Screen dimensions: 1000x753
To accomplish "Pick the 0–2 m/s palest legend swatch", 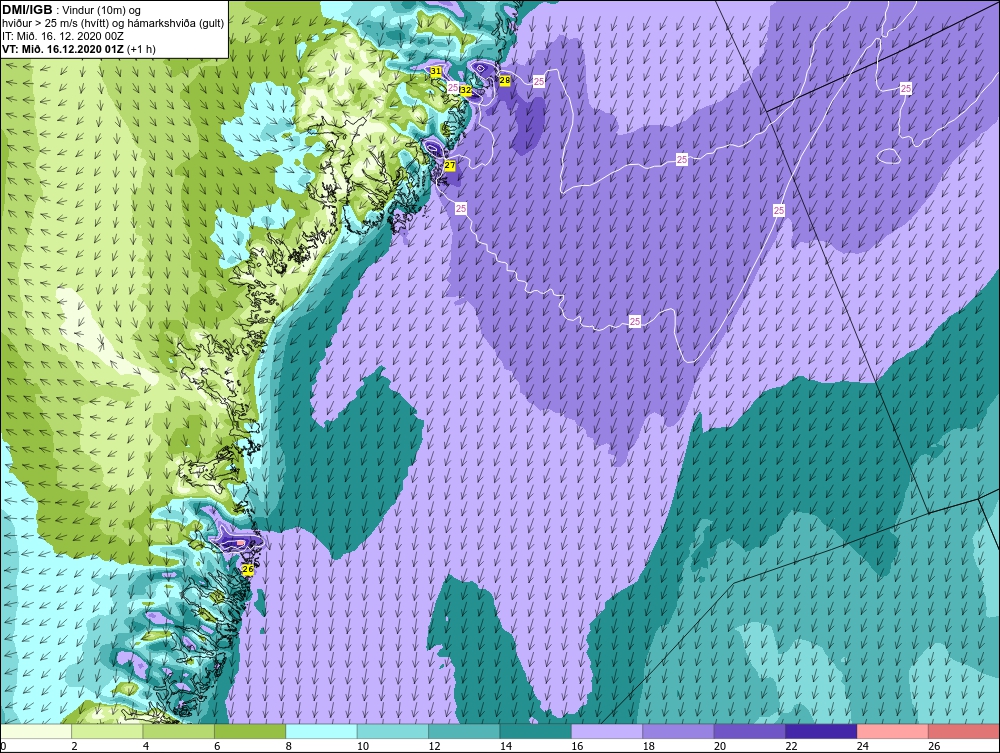I will (x=36, y=731).
